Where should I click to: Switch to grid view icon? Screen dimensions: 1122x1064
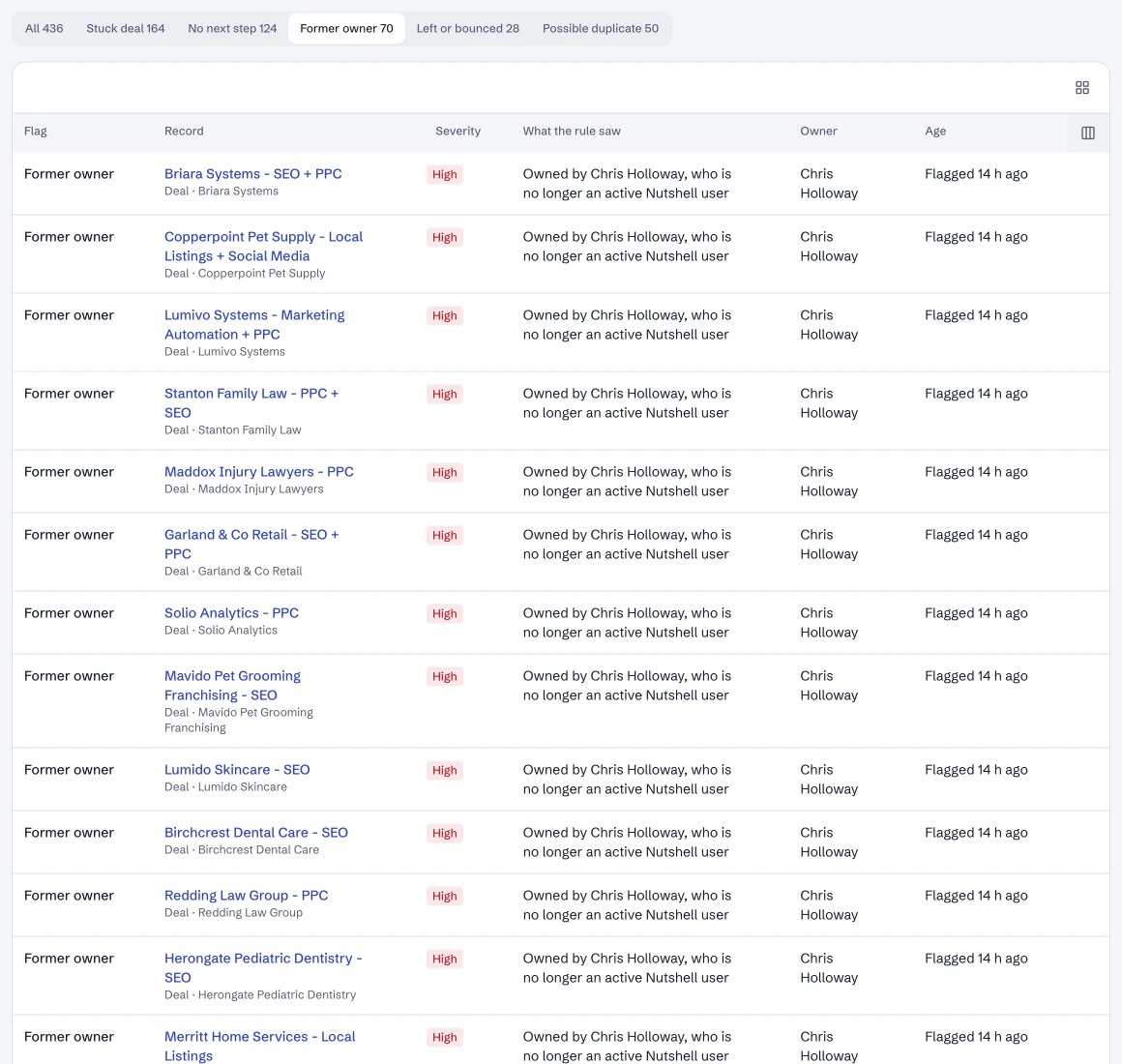(1082, 87)
